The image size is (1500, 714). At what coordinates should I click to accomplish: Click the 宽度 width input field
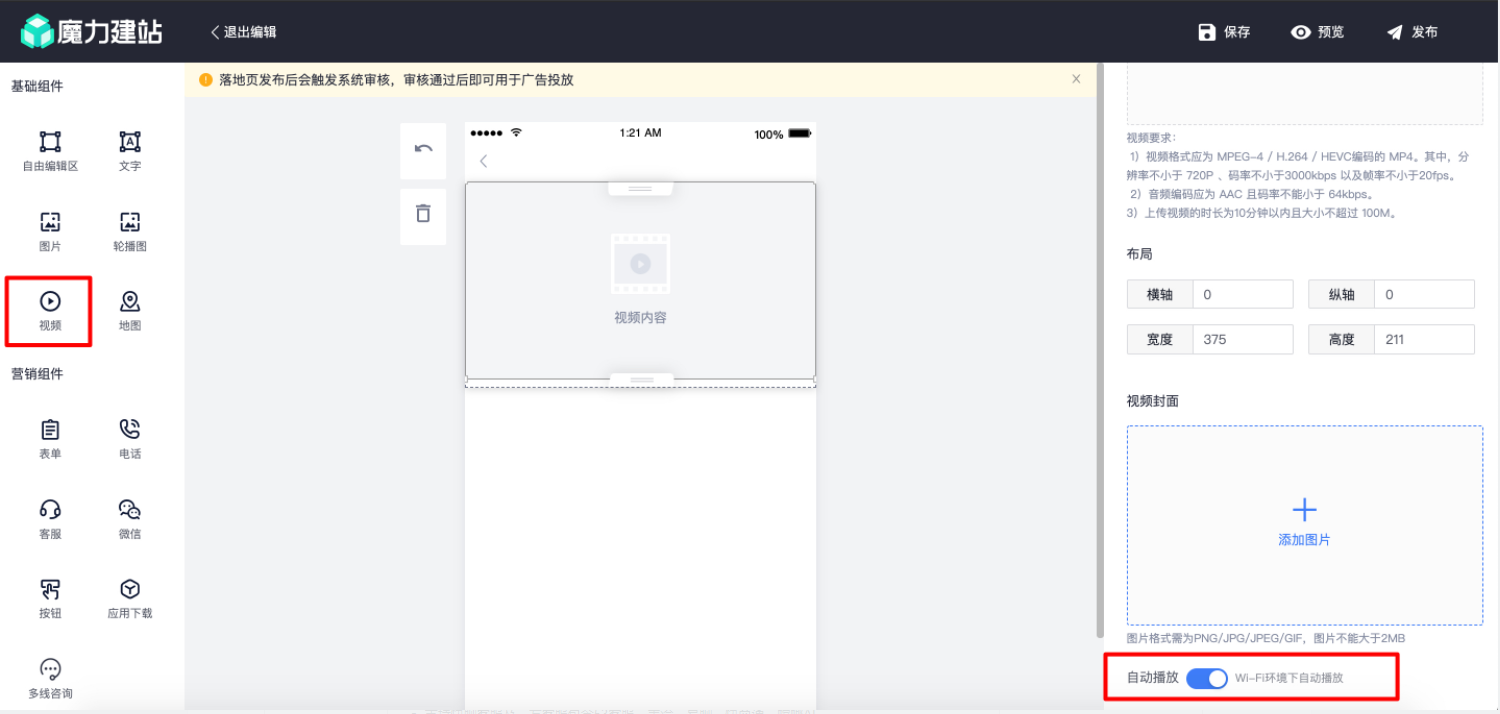point(1242,339)
